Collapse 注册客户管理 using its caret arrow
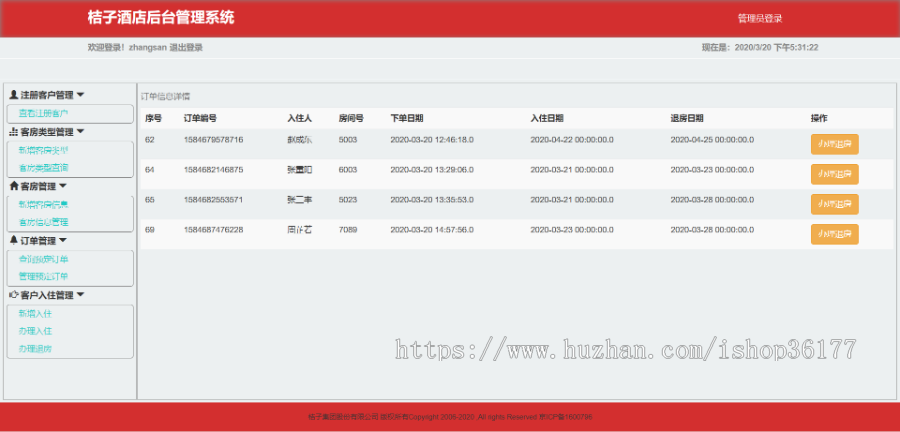This screenshot has width=900, height=432. coord(80,95)
